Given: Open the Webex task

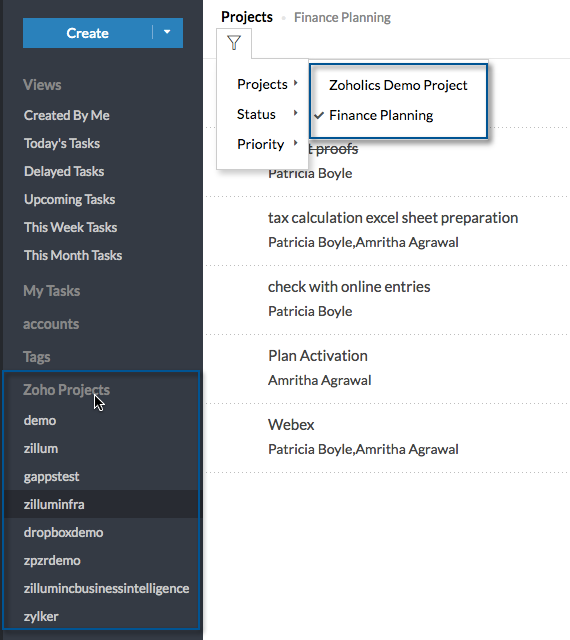Looking at the screenshot, I should (x=291, y=425).
